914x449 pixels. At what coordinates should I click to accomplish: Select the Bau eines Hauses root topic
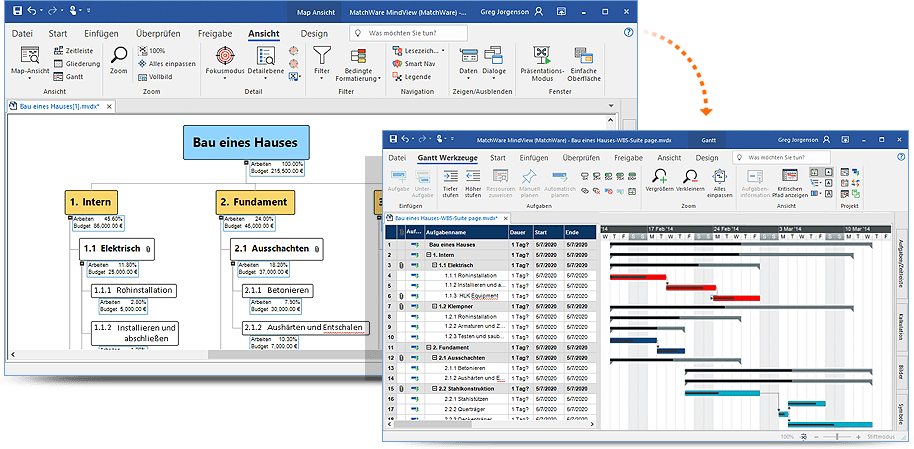pos(245,142)
